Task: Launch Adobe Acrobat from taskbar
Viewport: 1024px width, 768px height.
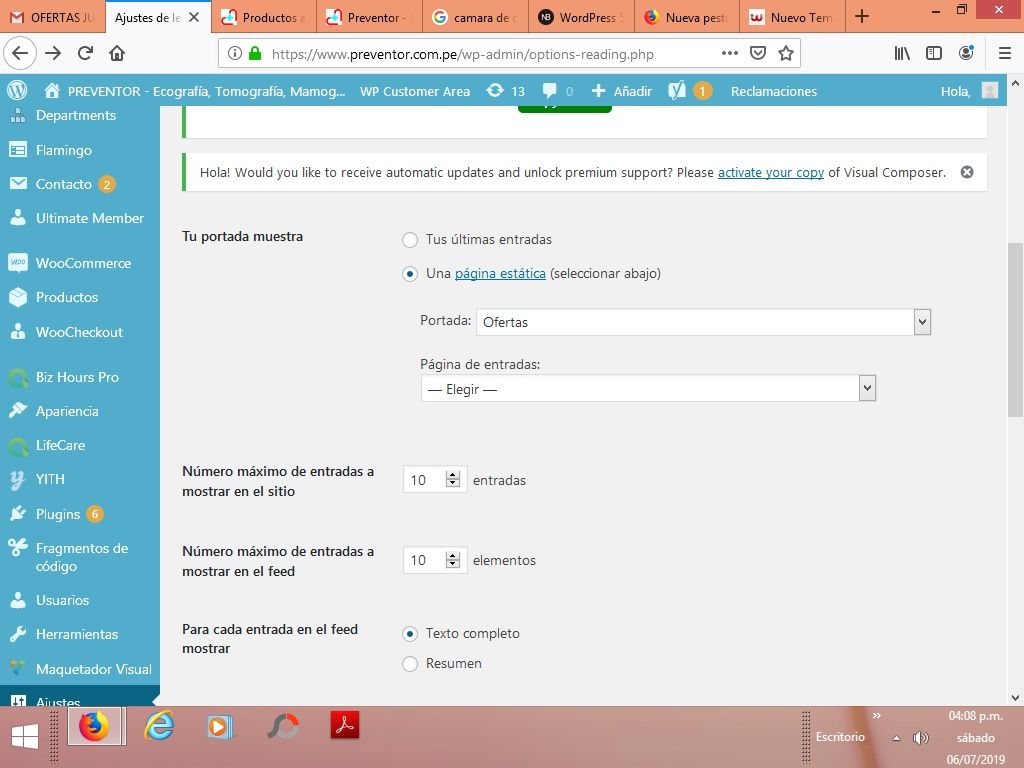Action: (345, 725)
